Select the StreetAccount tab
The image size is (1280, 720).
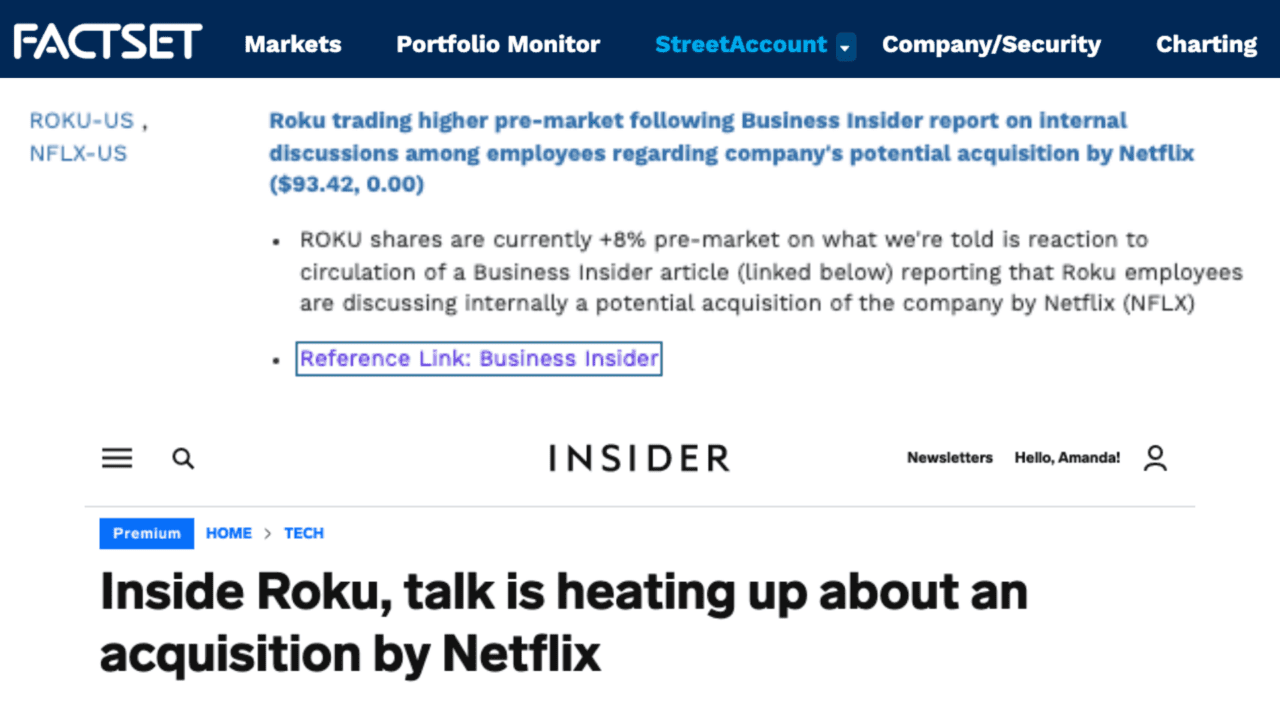point(741,44)
